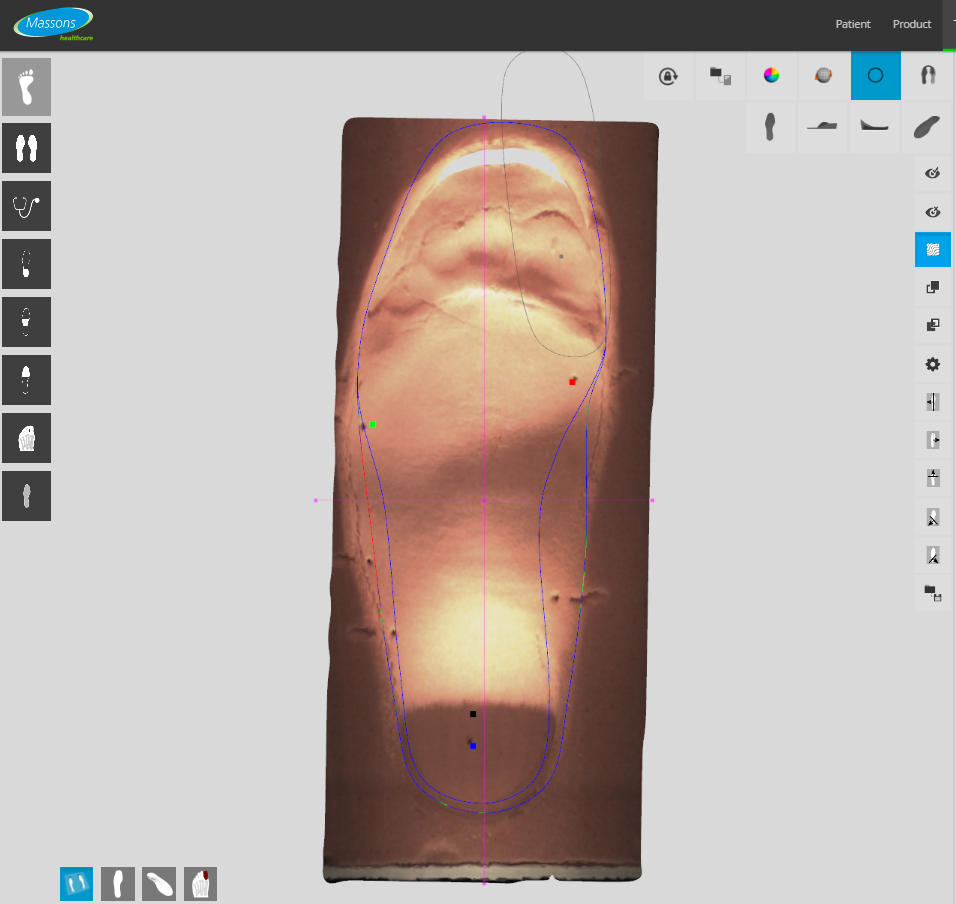956x904 pixels.
Task: Click the eye with cross visibility icon
Action: (933, 212)
